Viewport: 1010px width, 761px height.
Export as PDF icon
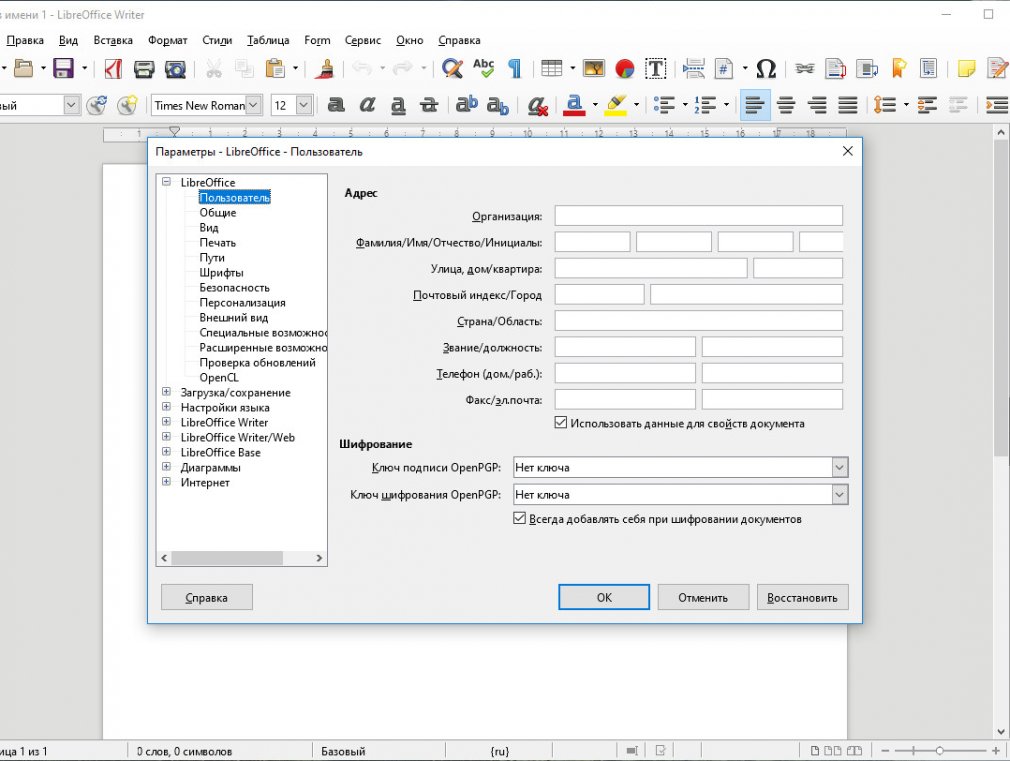[113, 68]
